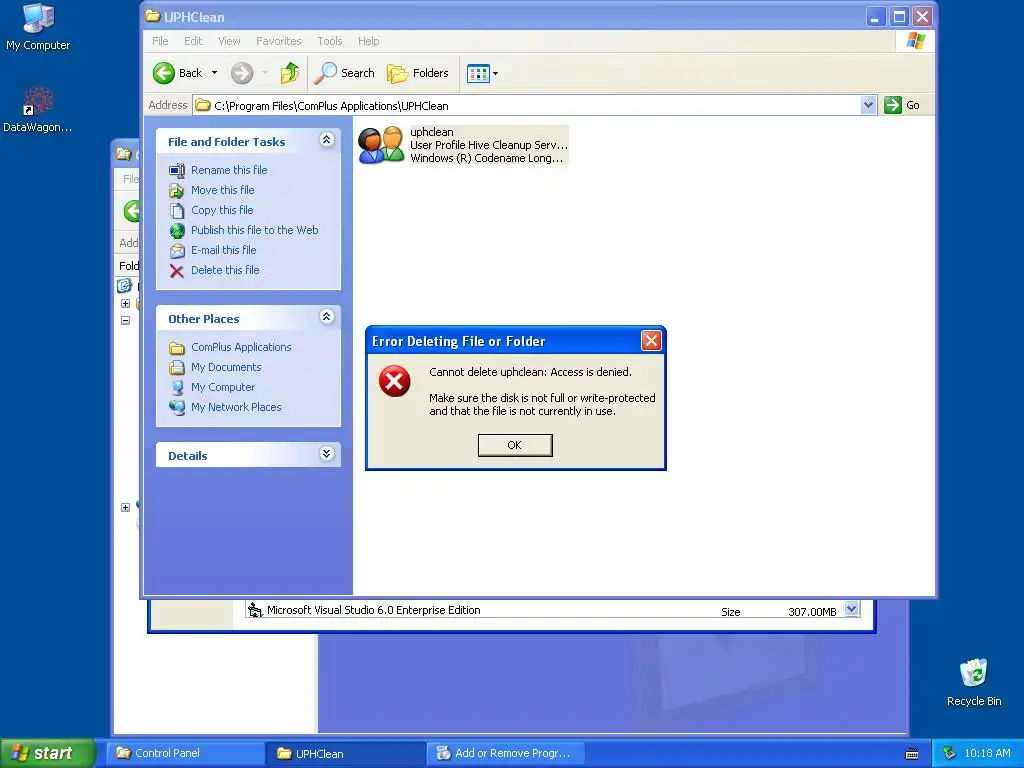Expand top plus tree node in Control Panel window
This screenshot has height=768, width=1024.
(125, 303)
